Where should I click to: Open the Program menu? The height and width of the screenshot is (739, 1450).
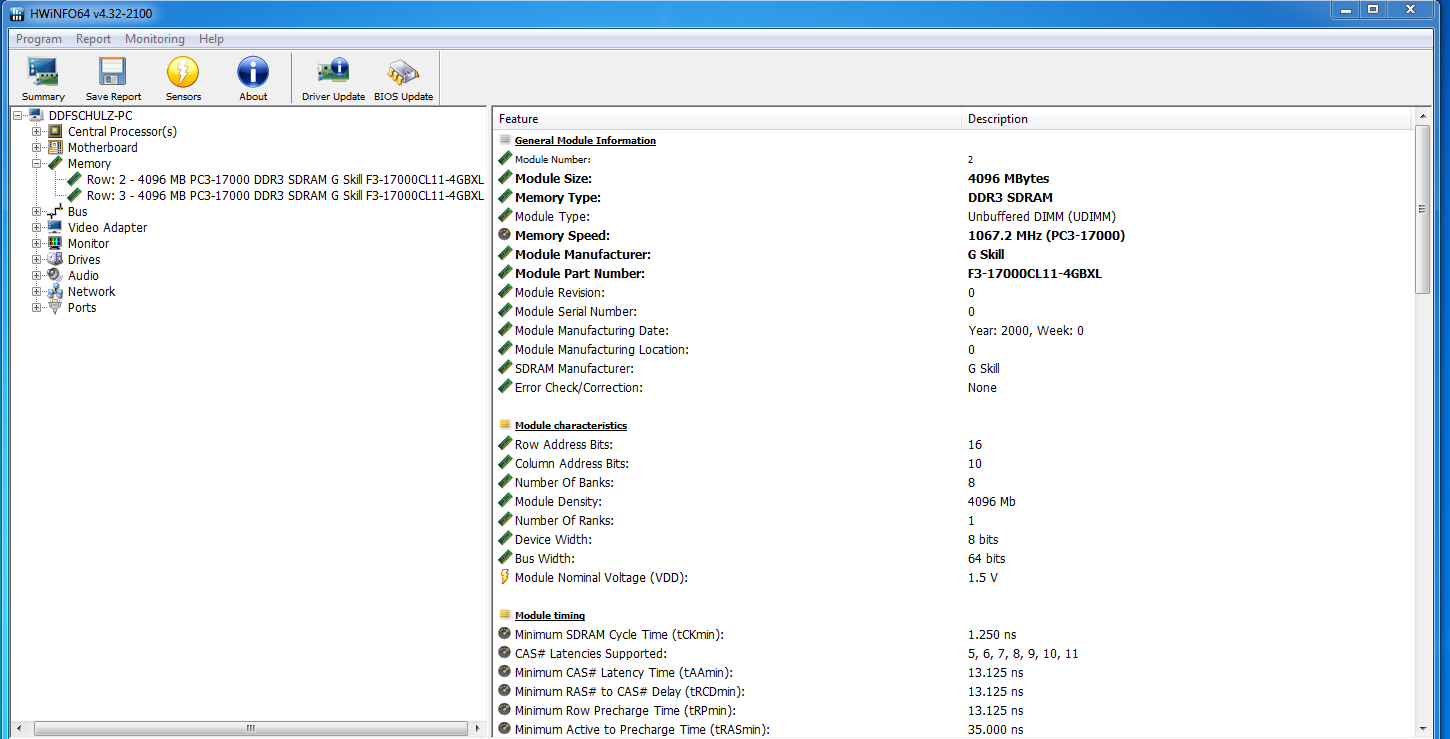click(x=39, y=39)
